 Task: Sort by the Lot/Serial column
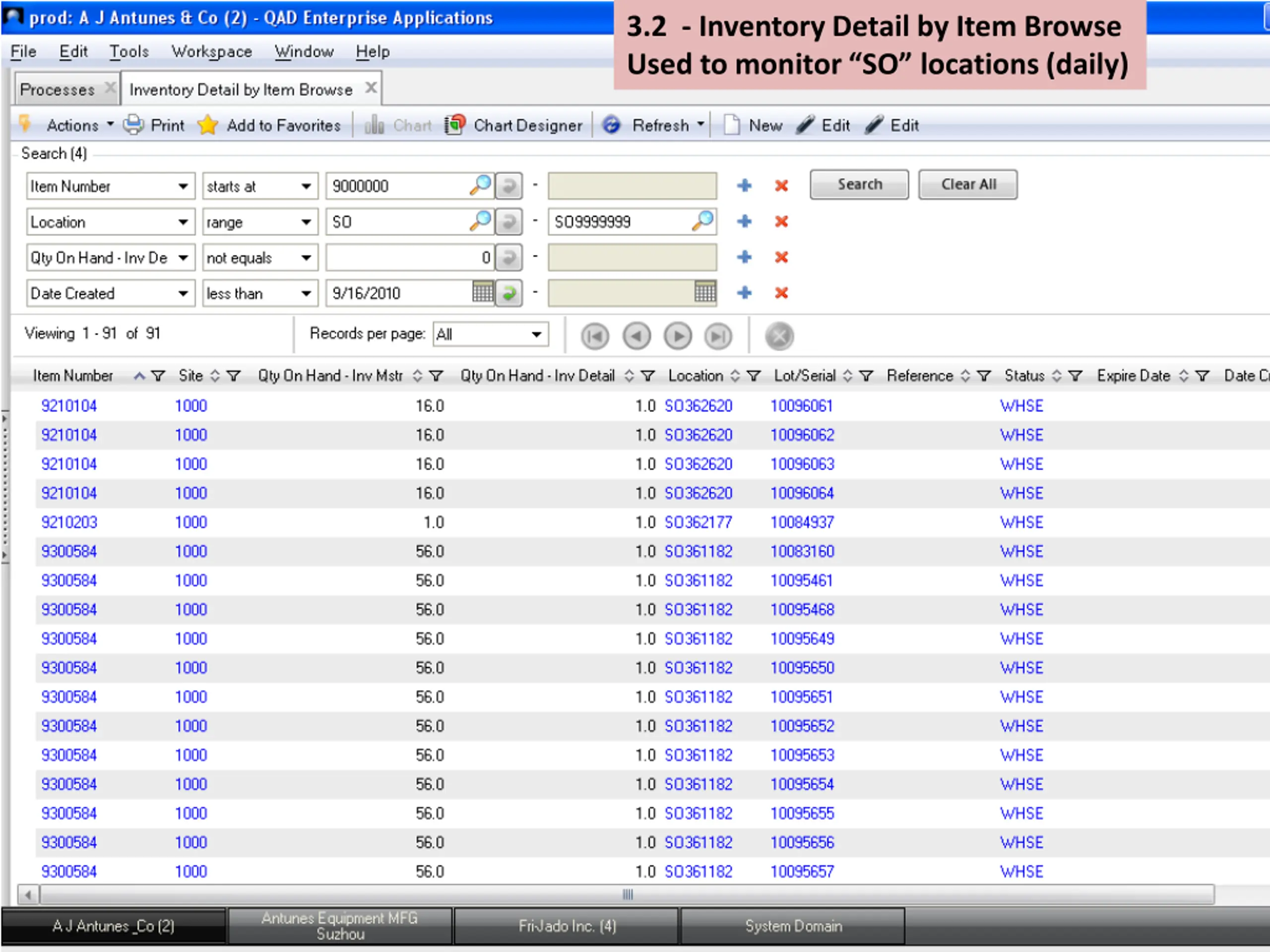847,376
